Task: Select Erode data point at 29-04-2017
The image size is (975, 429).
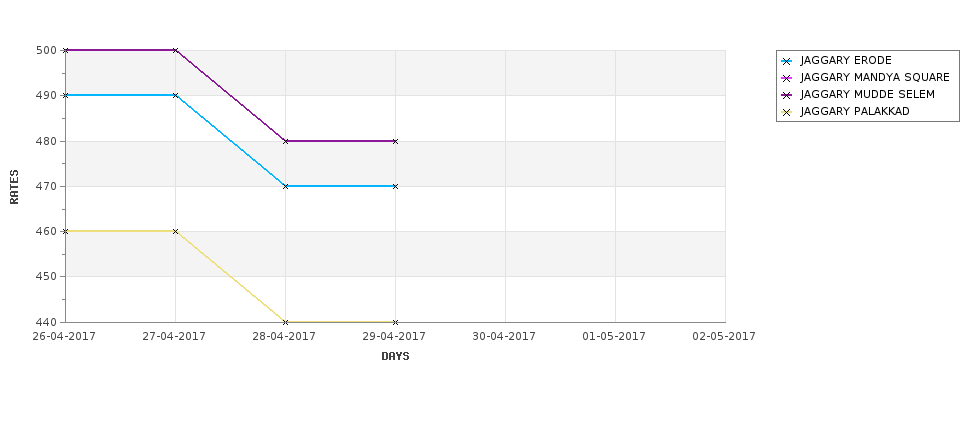Action: pos(395,186)
